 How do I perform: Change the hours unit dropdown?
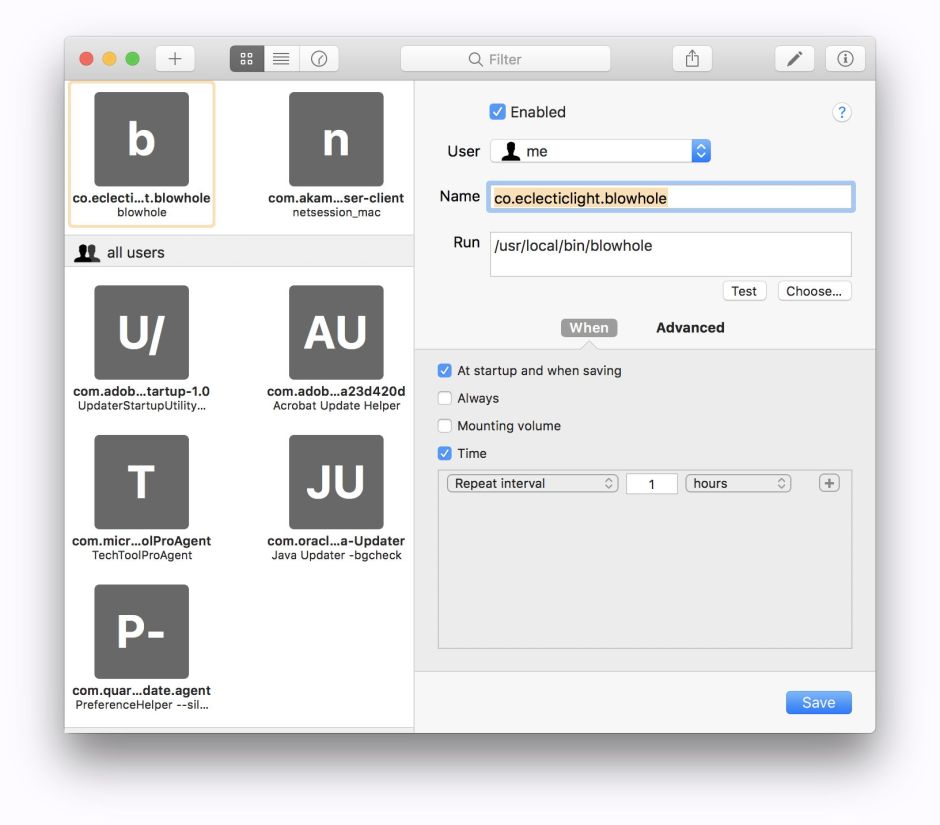[x=738, y=484]
